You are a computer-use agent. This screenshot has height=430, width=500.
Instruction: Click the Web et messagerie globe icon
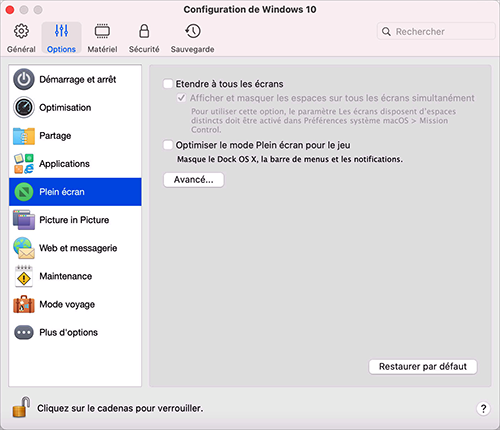point(24,248)
